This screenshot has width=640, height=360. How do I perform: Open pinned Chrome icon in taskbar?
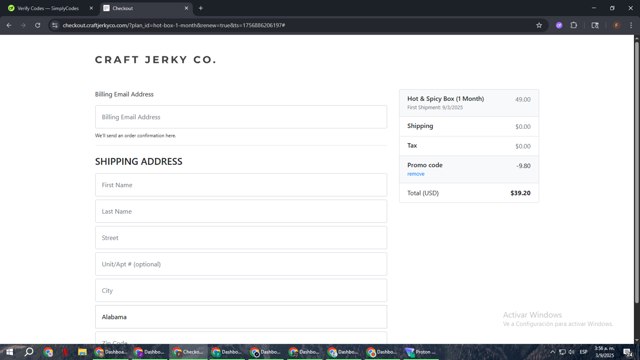[48, 352]
